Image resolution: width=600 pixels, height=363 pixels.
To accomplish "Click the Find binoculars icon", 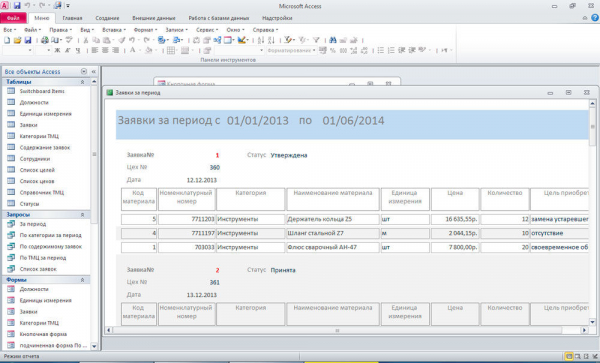I will [x=333, y=40].
